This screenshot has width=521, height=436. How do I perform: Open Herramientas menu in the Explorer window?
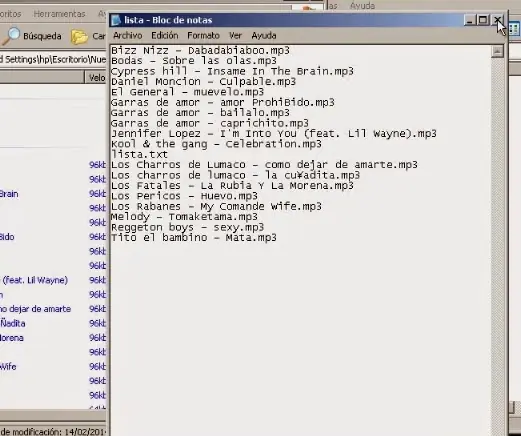[59, 14]
